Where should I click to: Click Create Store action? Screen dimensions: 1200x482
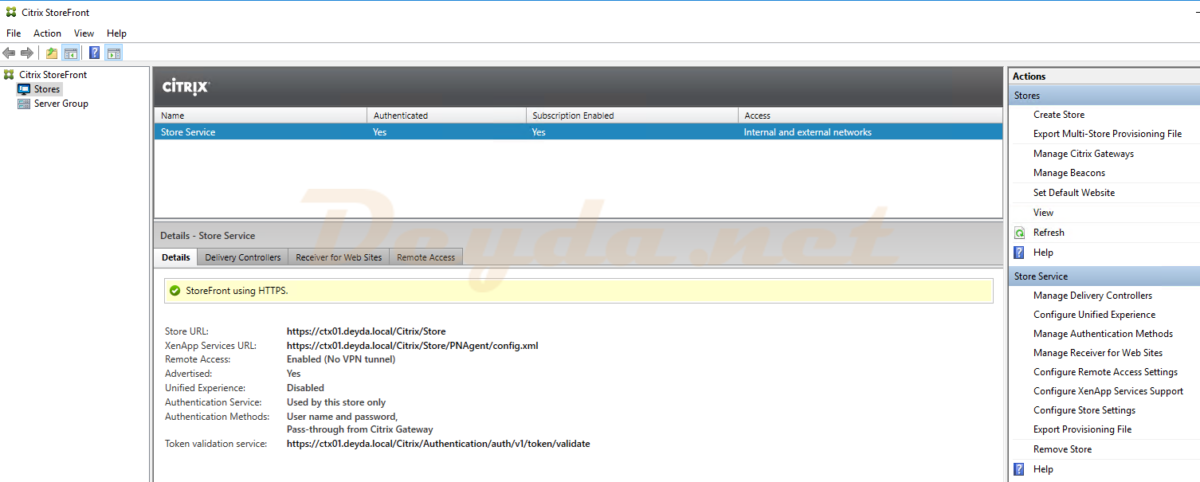point(1058,115)
